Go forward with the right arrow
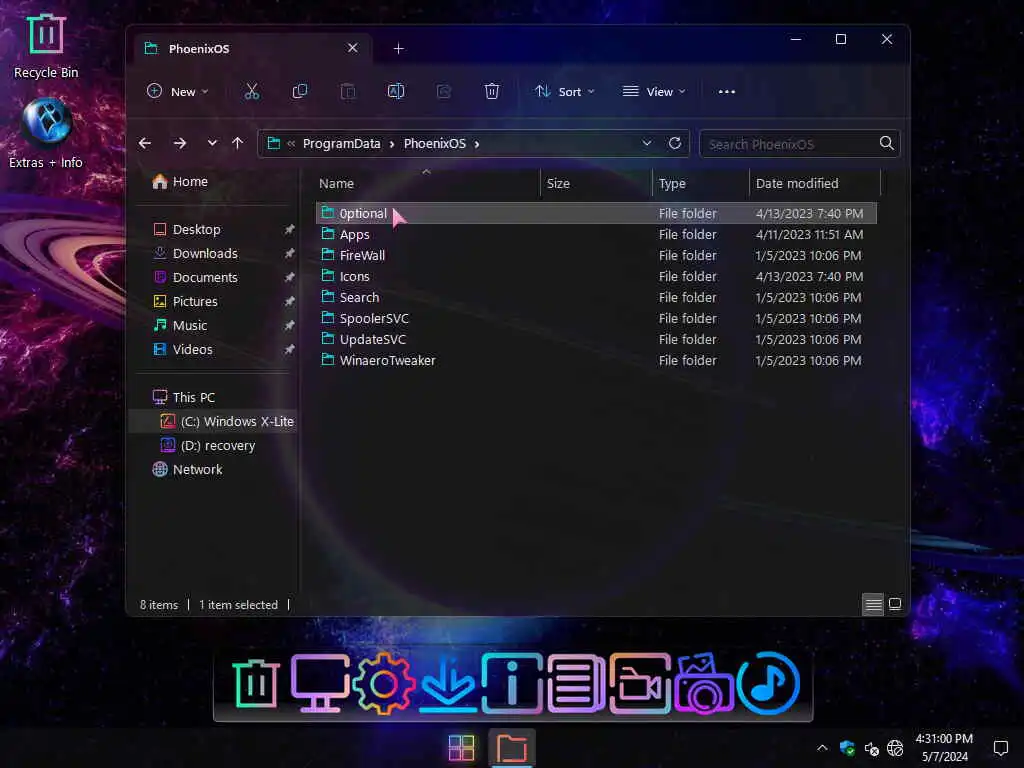Image resolution: width=1024 pixels, height=768 pixels. pos(180,143)
